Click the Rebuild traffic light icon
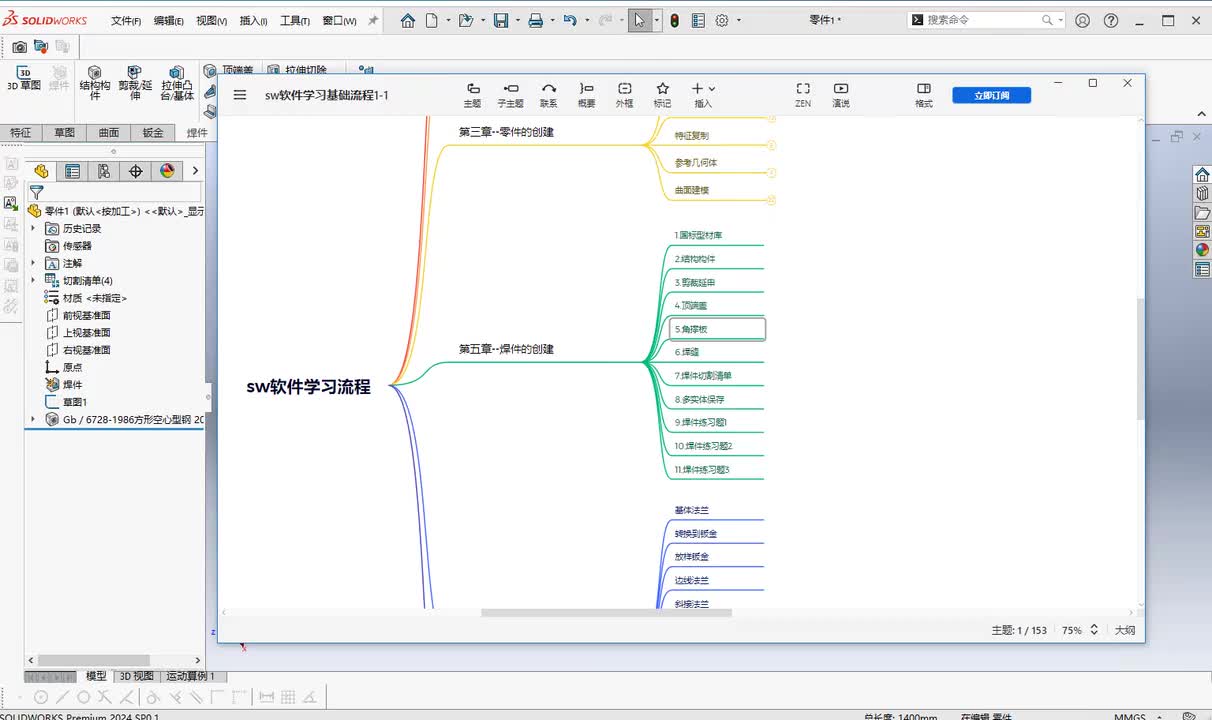1212x720 pixels. [x=675, y=20]
